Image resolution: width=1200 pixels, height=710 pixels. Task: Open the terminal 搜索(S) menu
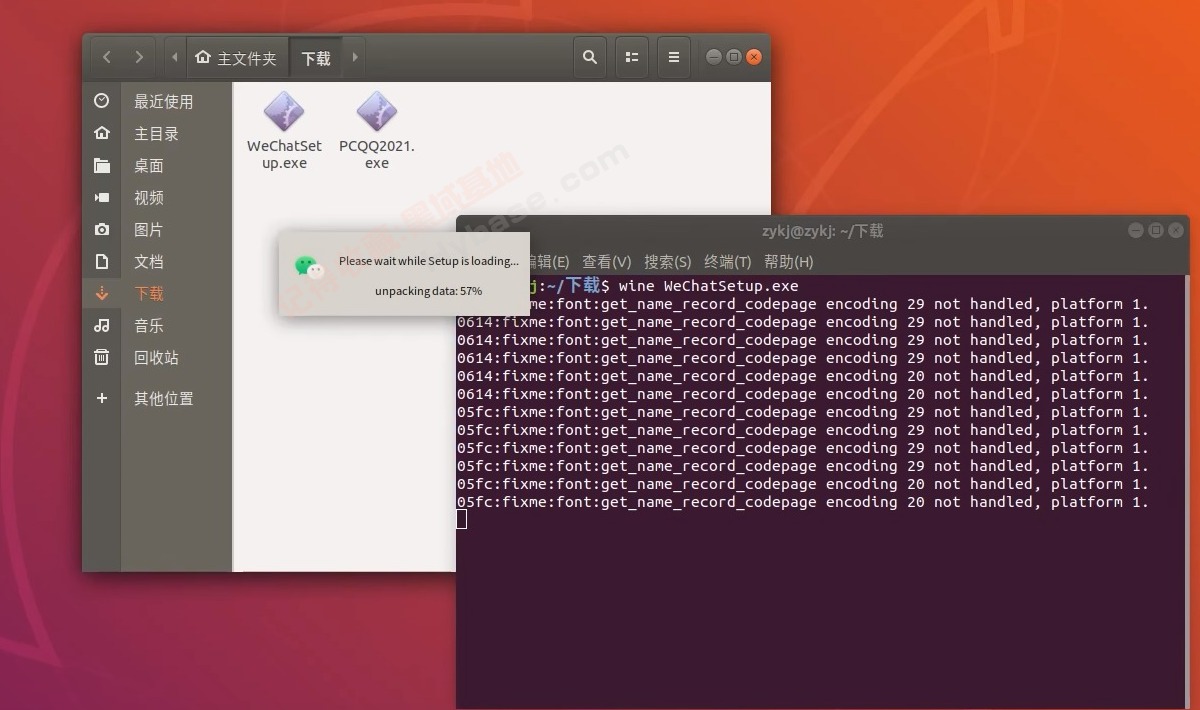tap(667, 261)
